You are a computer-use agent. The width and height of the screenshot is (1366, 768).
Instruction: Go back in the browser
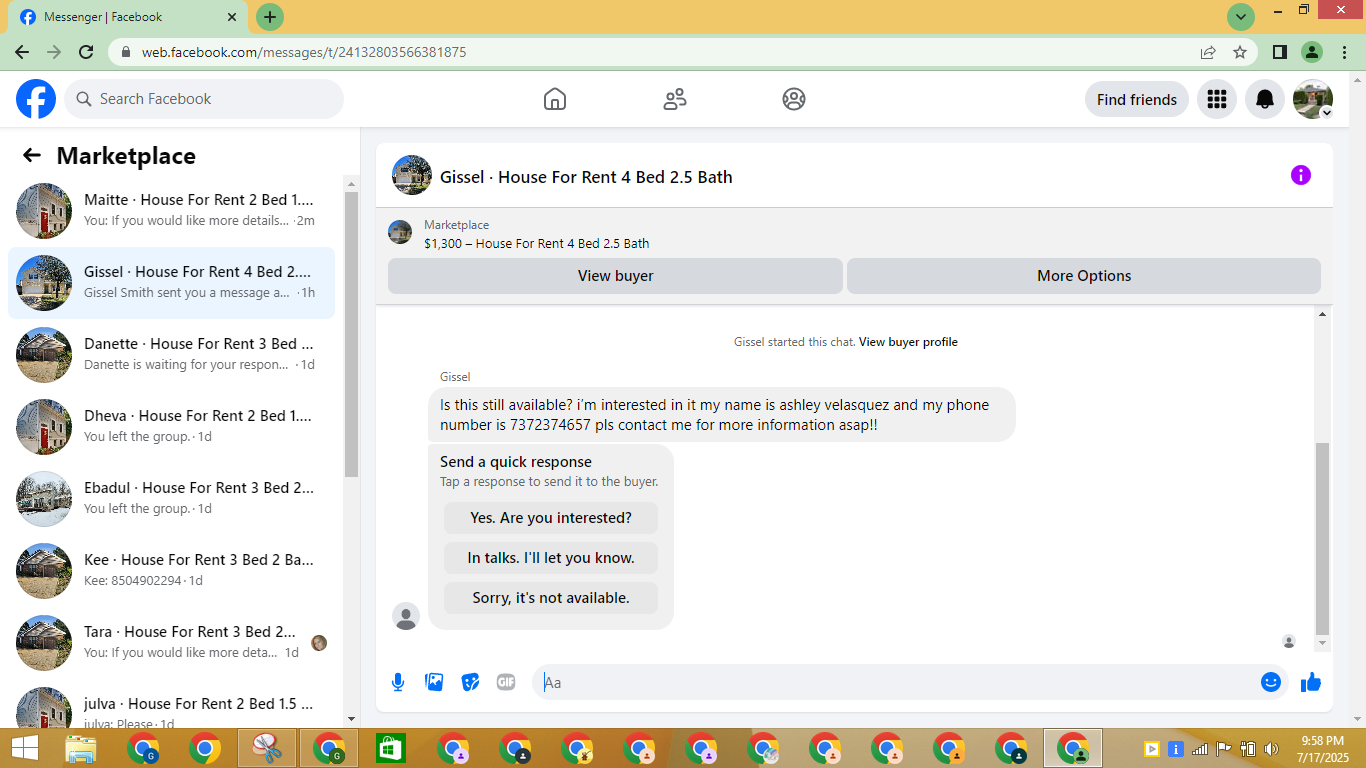click(x=22, y=52)
